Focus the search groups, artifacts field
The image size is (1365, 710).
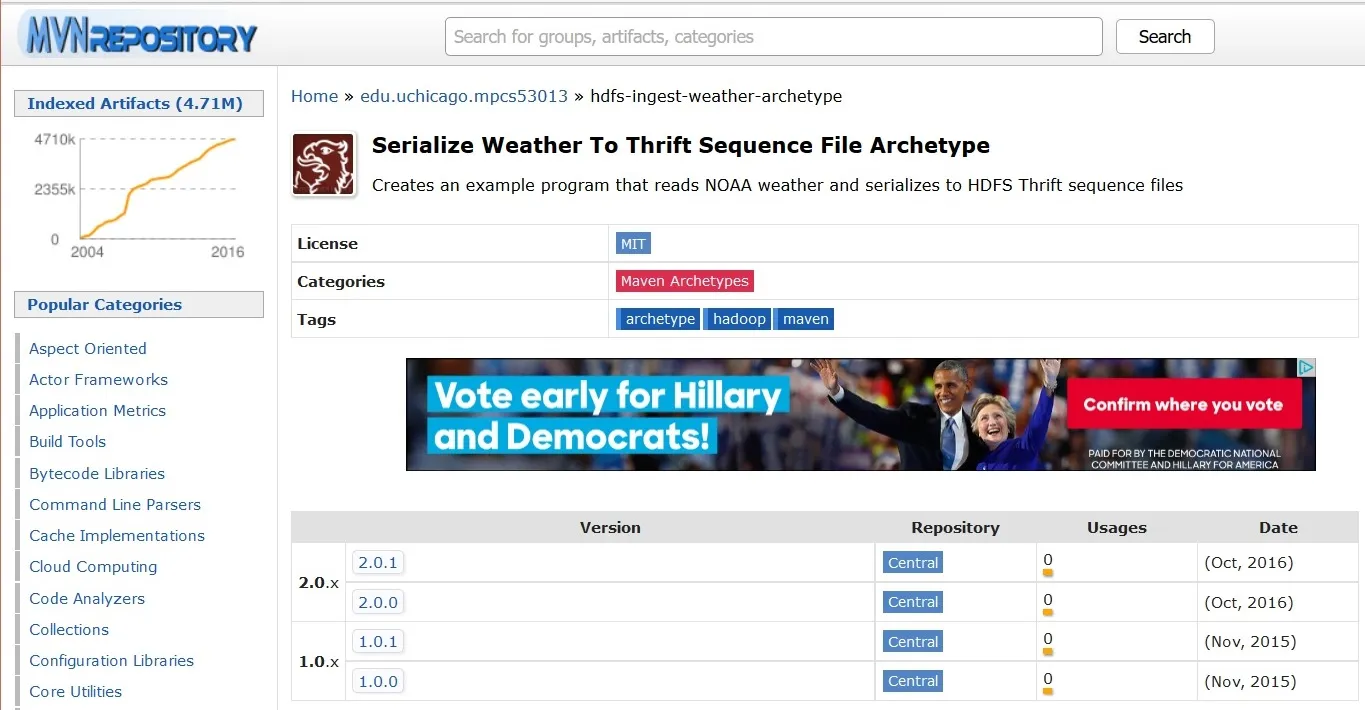(773, 37)
